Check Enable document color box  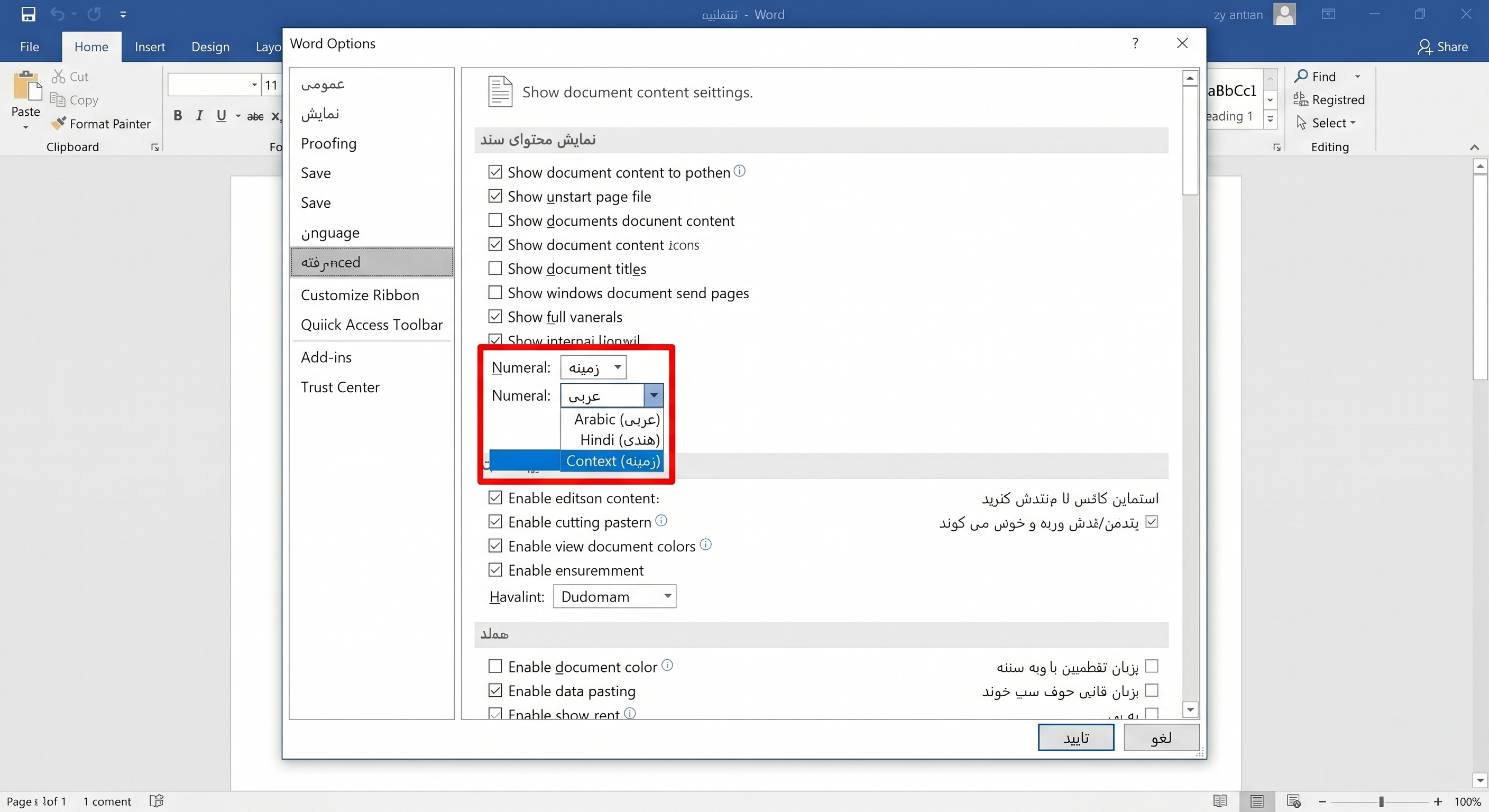[495, 667]
